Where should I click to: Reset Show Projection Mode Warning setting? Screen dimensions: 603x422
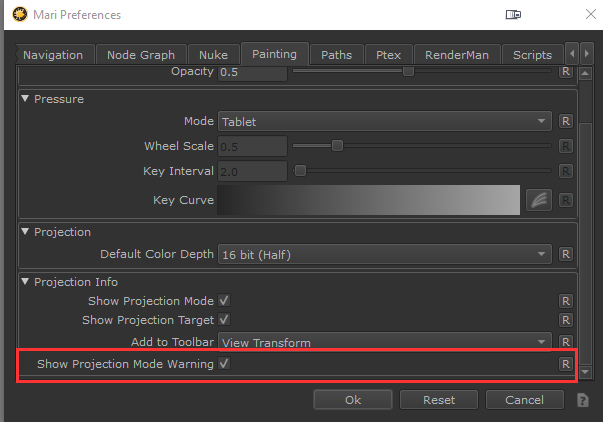click(565, 364)
